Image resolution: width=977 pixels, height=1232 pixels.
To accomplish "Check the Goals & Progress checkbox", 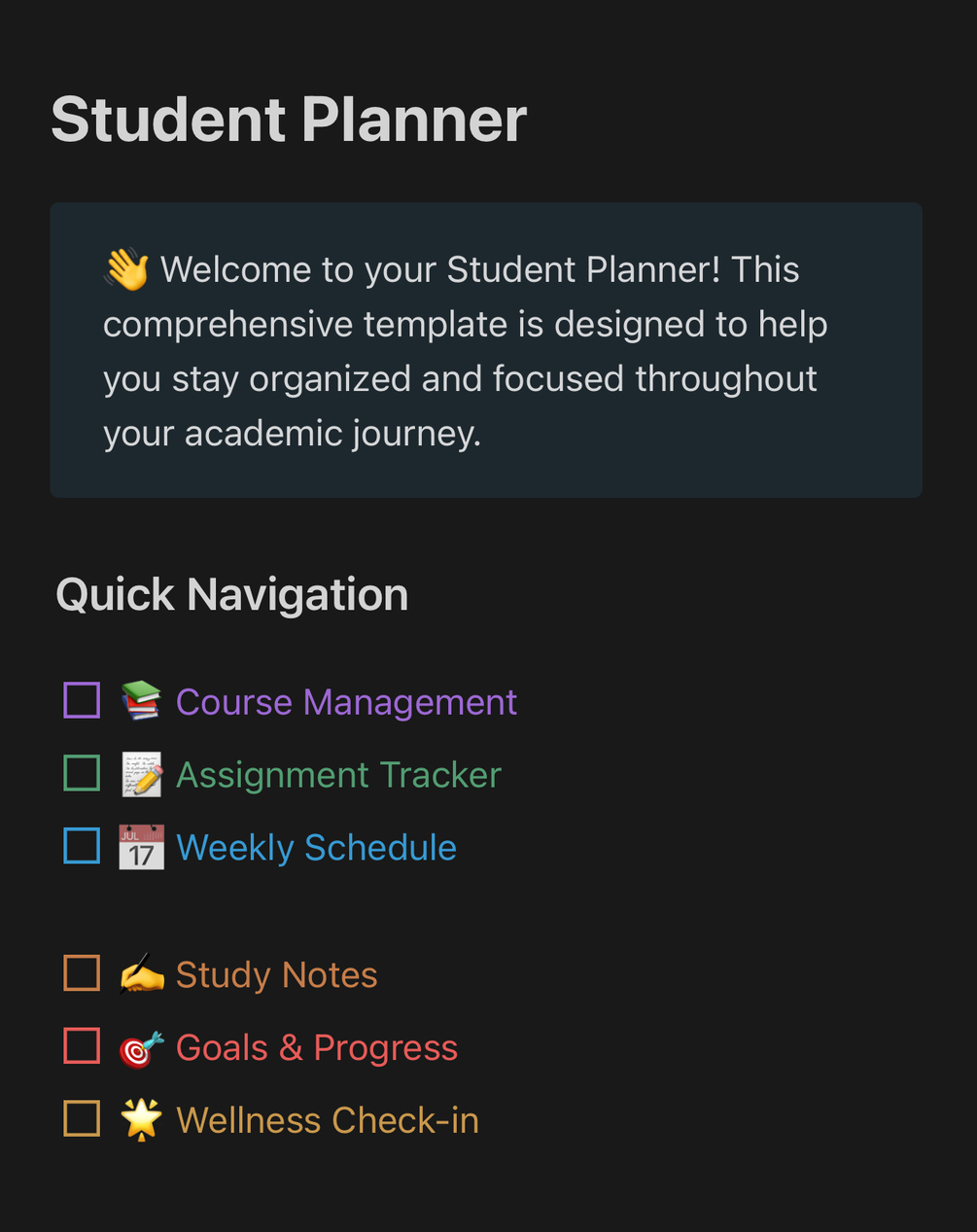I will pyautogui.click(x=82, y=1046).
